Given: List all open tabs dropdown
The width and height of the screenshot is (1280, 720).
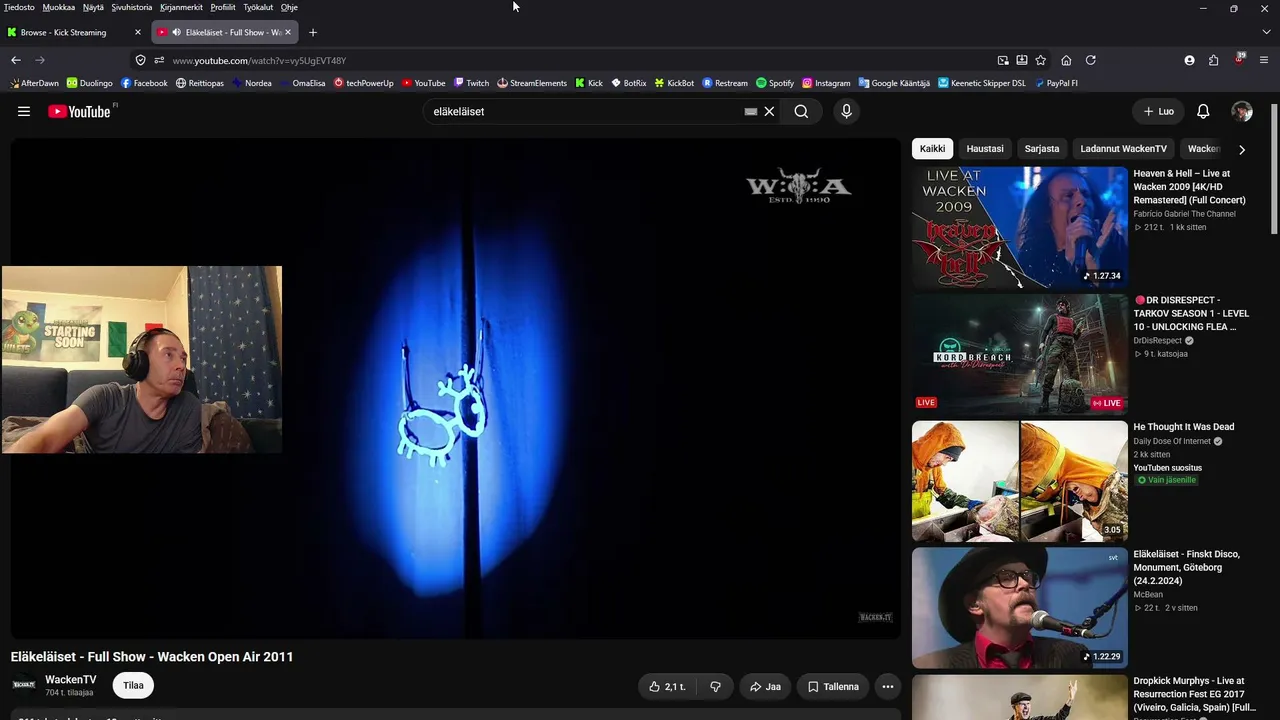Looking at the screenshot, I should pos(1266,32).
